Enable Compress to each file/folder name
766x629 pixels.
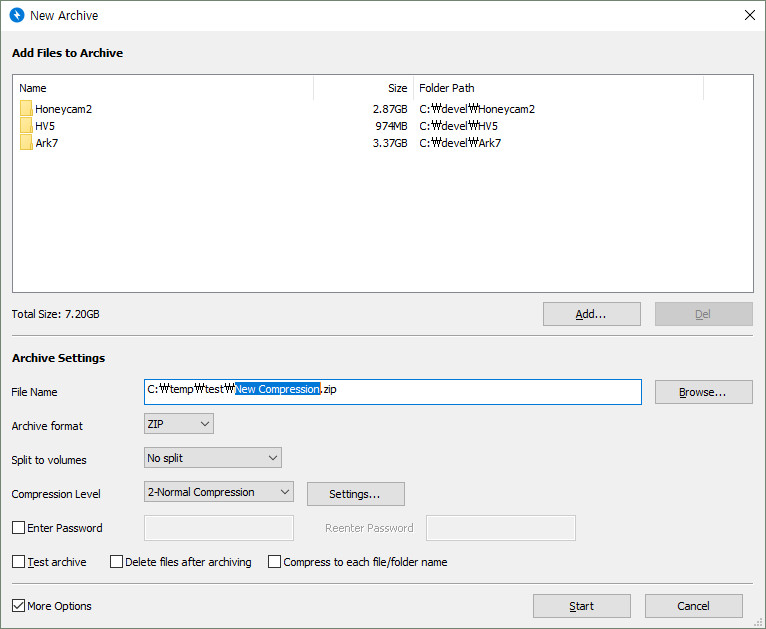275,562
